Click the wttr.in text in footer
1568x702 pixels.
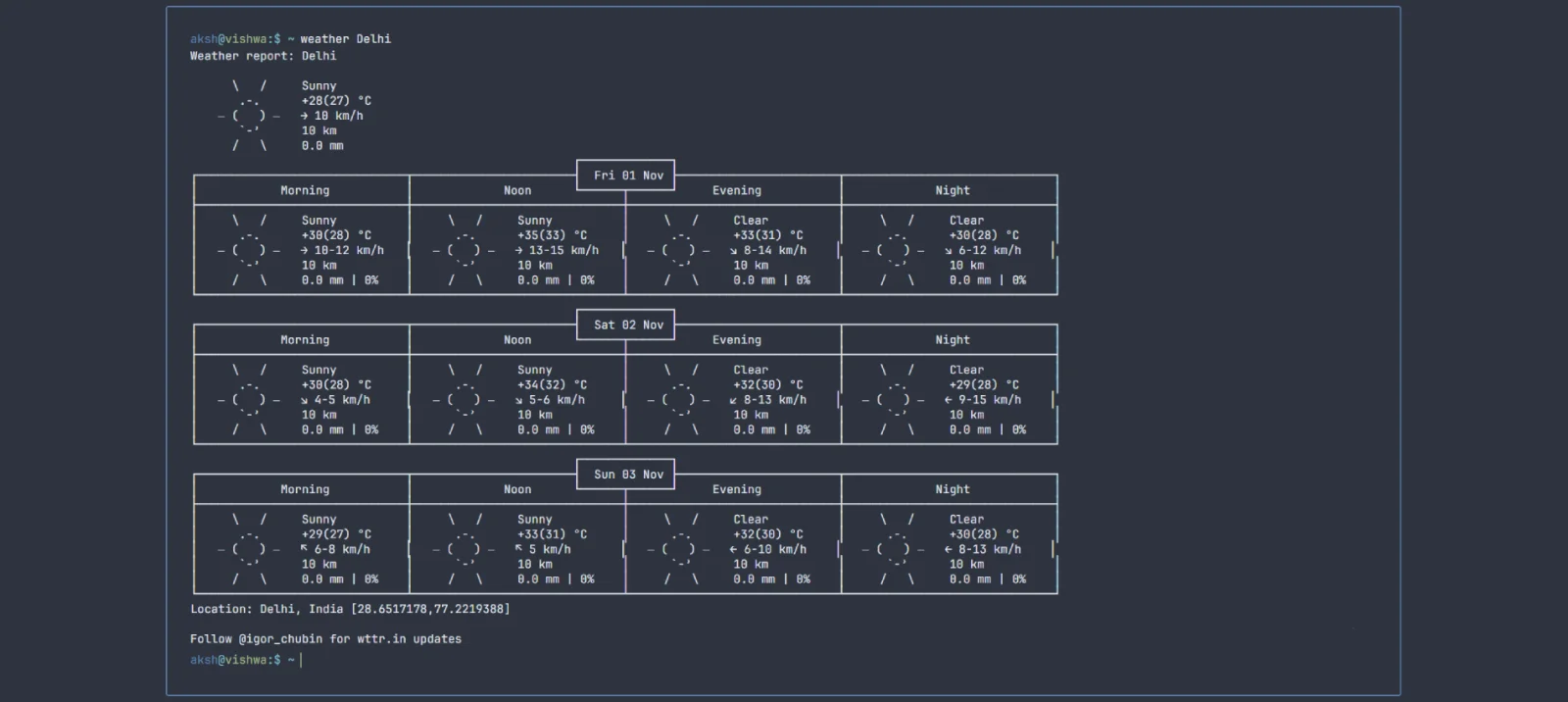[381, 639]
